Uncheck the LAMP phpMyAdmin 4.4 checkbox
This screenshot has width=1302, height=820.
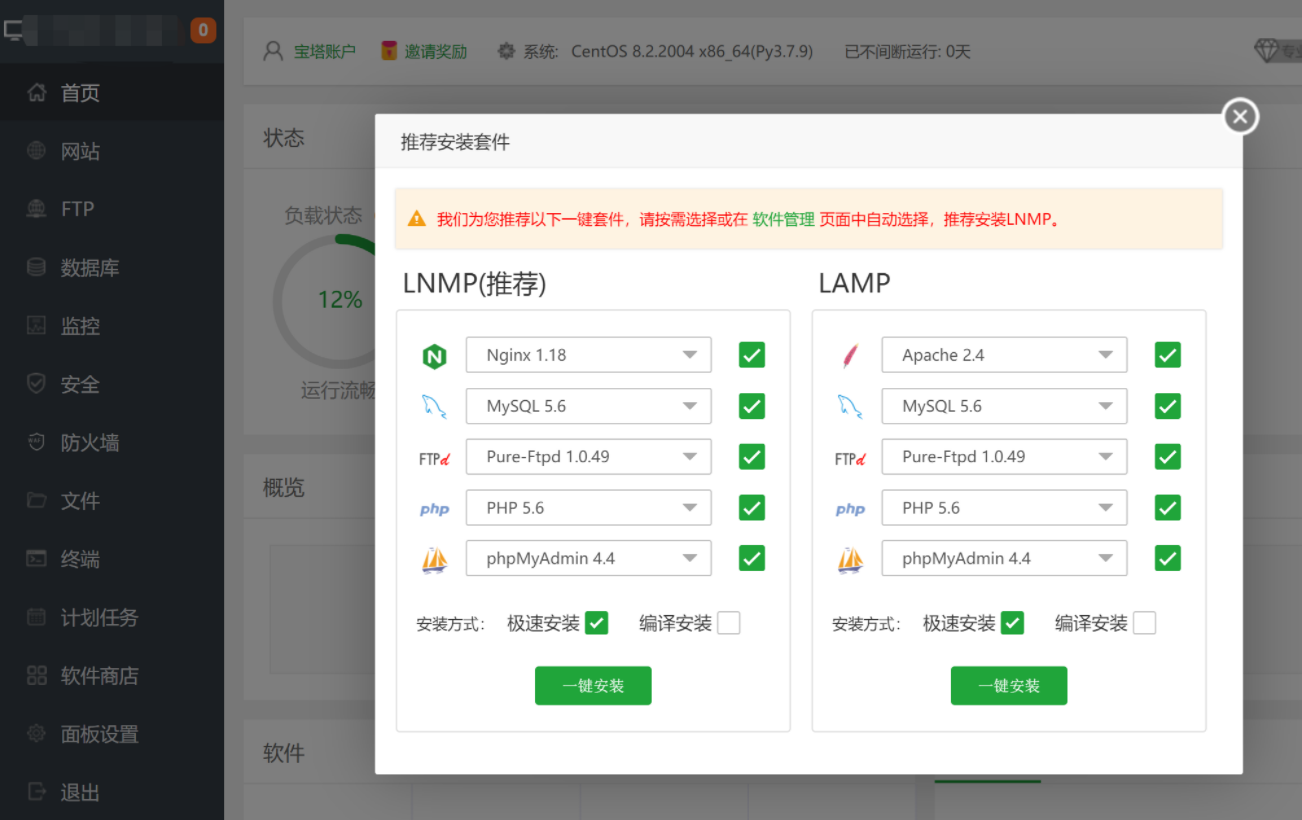1167,558
